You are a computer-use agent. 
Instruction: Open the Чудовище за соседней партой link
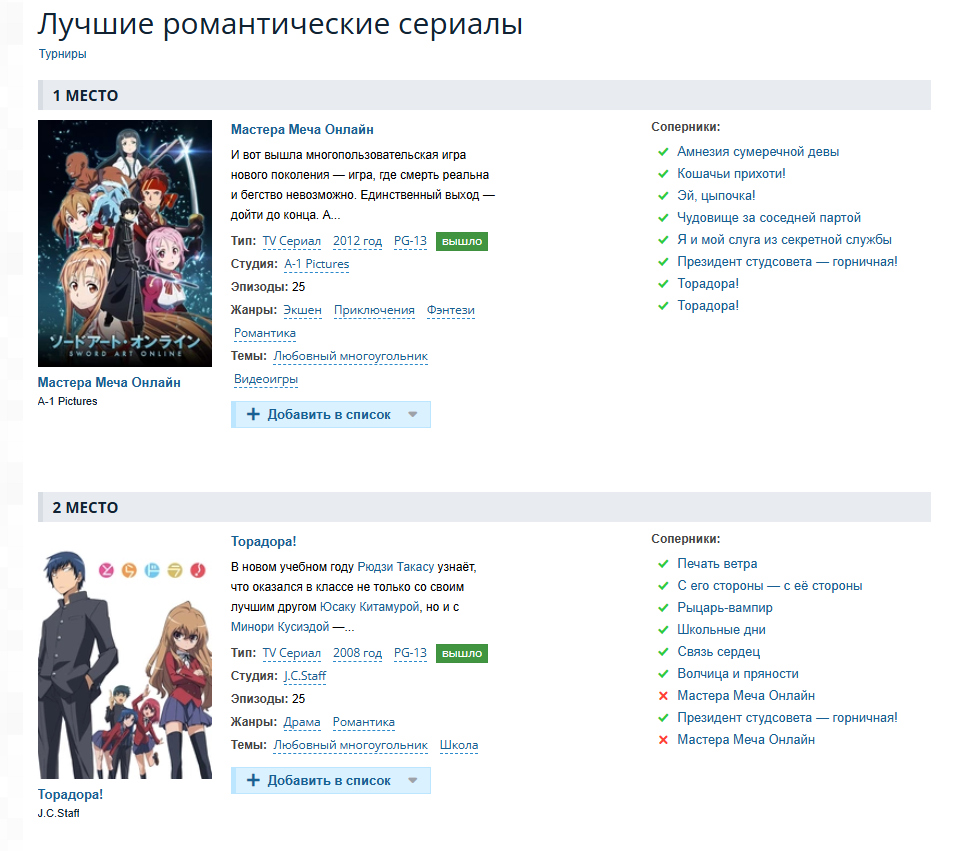[x=769, y=218]
